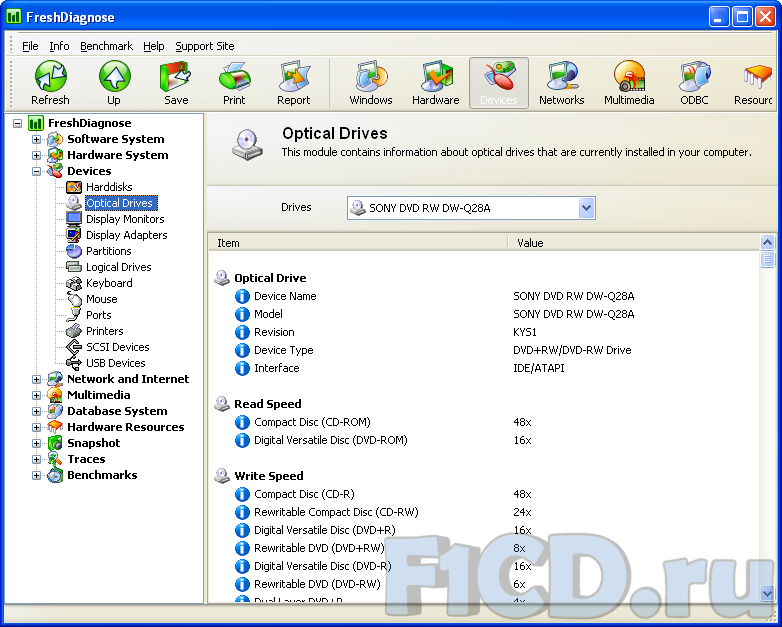Click the Rewritable DVD (DVD-RW) row

(484, 584)
